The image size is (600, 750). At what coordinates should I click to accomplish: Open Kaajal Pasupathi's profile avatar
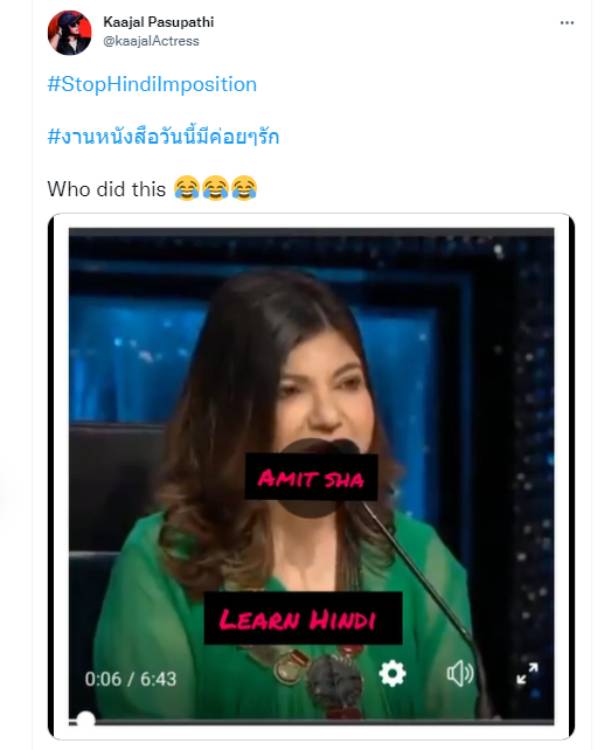coord(69,33)
